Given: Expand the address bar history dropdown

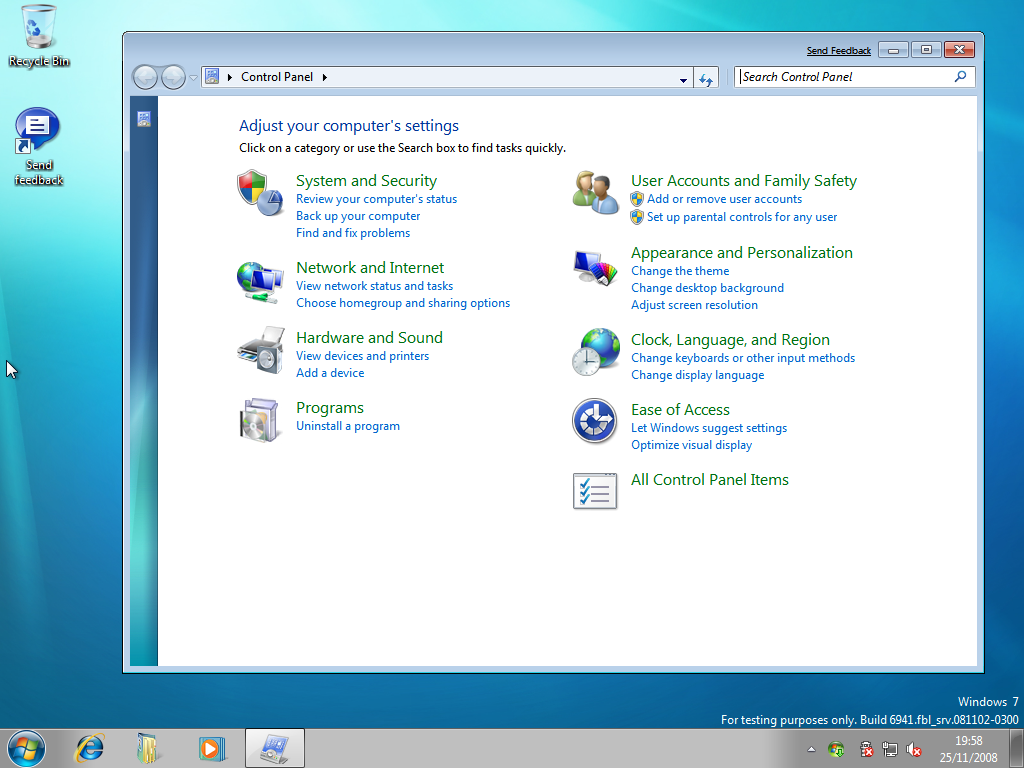Looking at the screenshot, I should 684,79.
